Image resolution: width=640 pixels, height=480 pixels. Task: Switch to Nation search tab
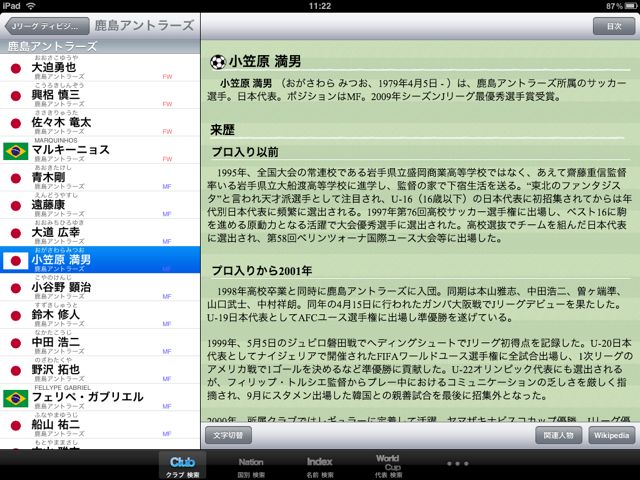(x=251, y=466)
